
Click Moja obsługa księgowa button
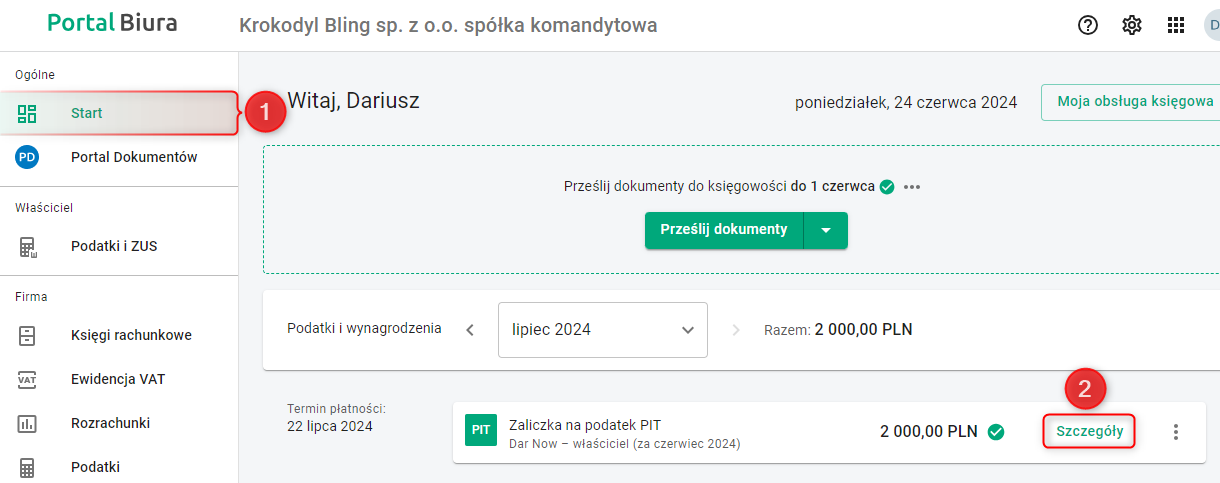(x=1134, y=102)
